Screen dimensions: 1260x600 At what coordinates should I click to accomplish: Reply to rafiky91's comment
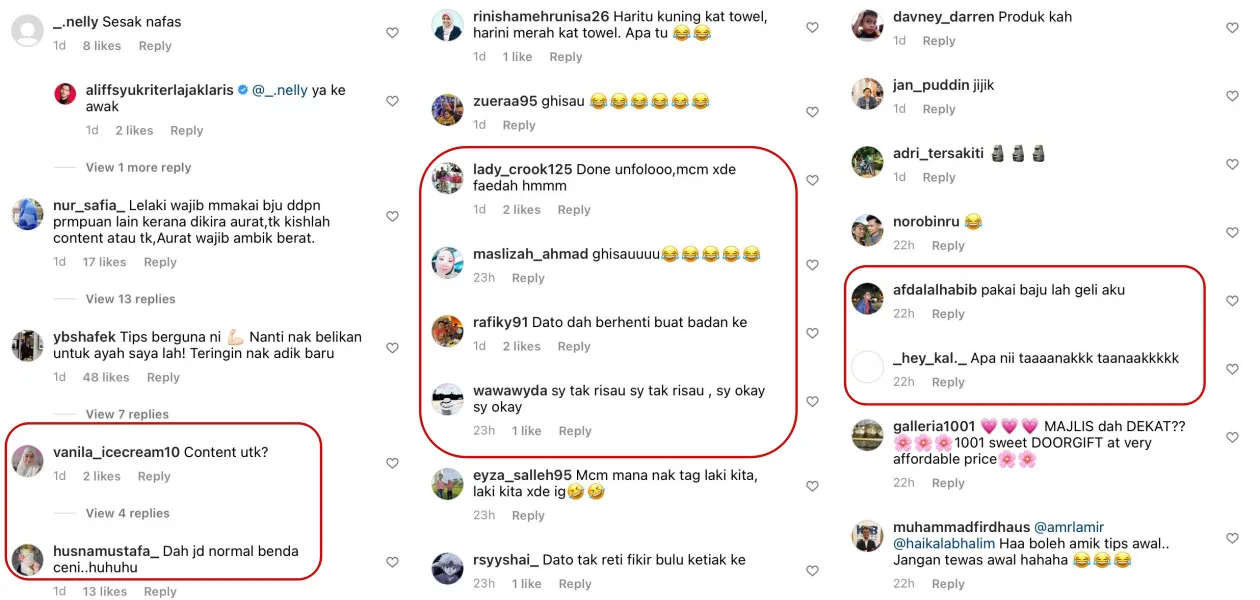pyautogui.click(x=574, y=346)
